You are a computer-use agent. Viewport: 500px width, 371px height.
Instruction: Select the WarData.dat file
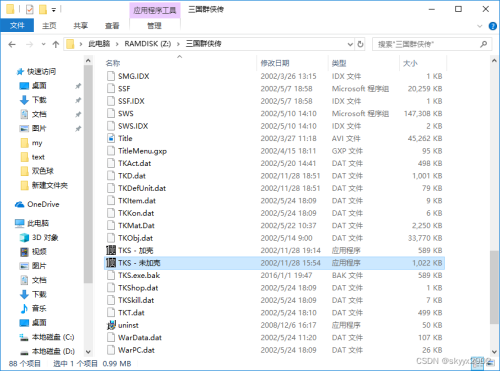tap(140, 338)
